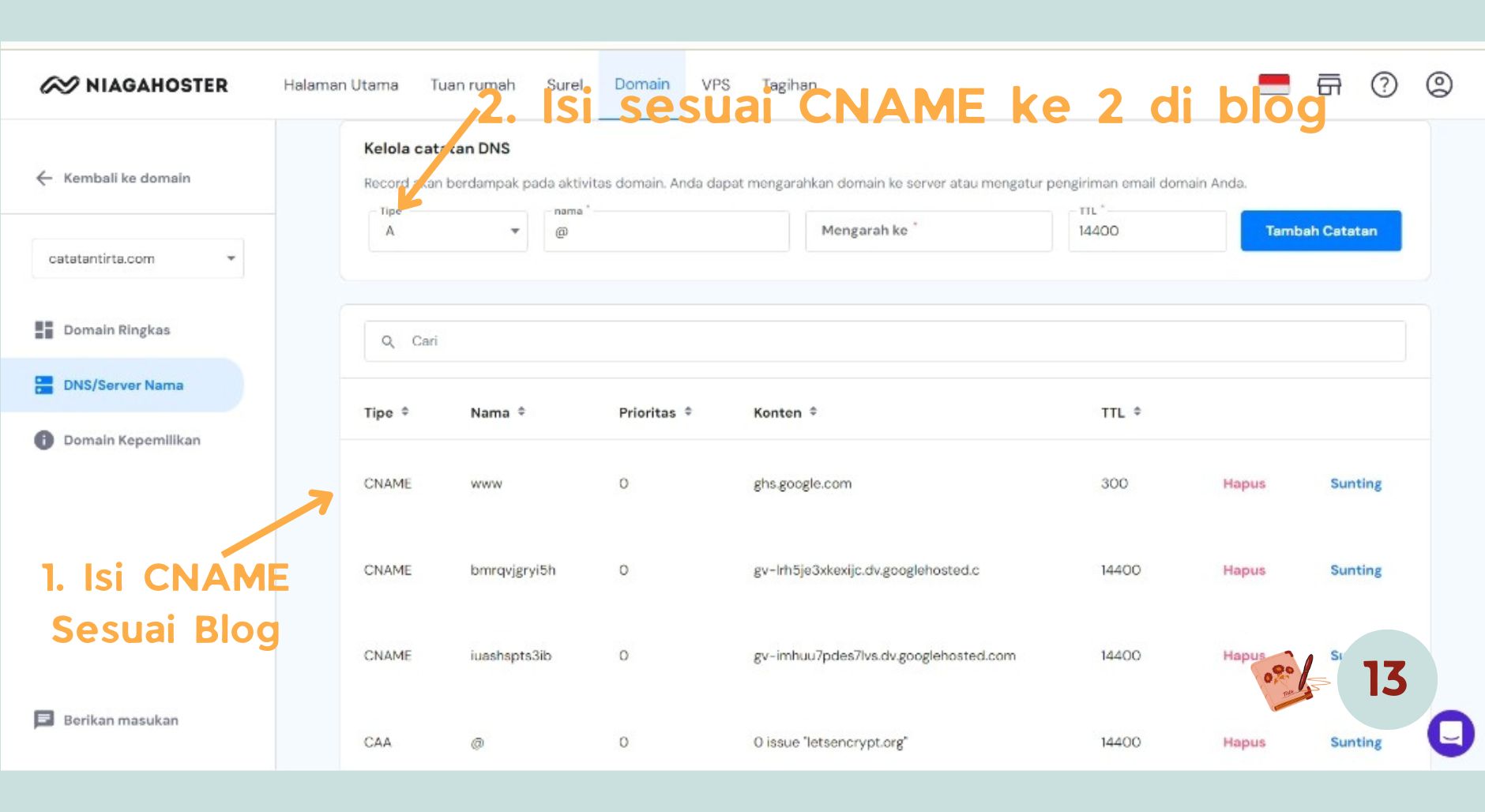Select the iuashspts3ib name cell
Viewport: 1485px width, 812px height.
click(x=511, y=656)
